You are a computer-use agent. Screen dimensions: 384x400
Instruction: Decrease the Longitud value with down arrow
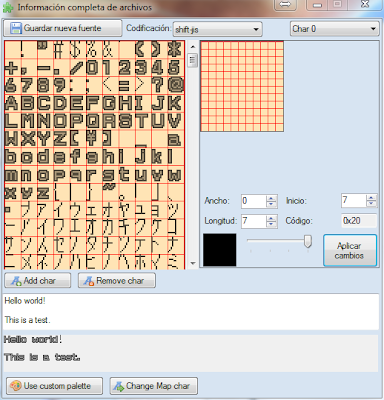click(x=271, y=224)
